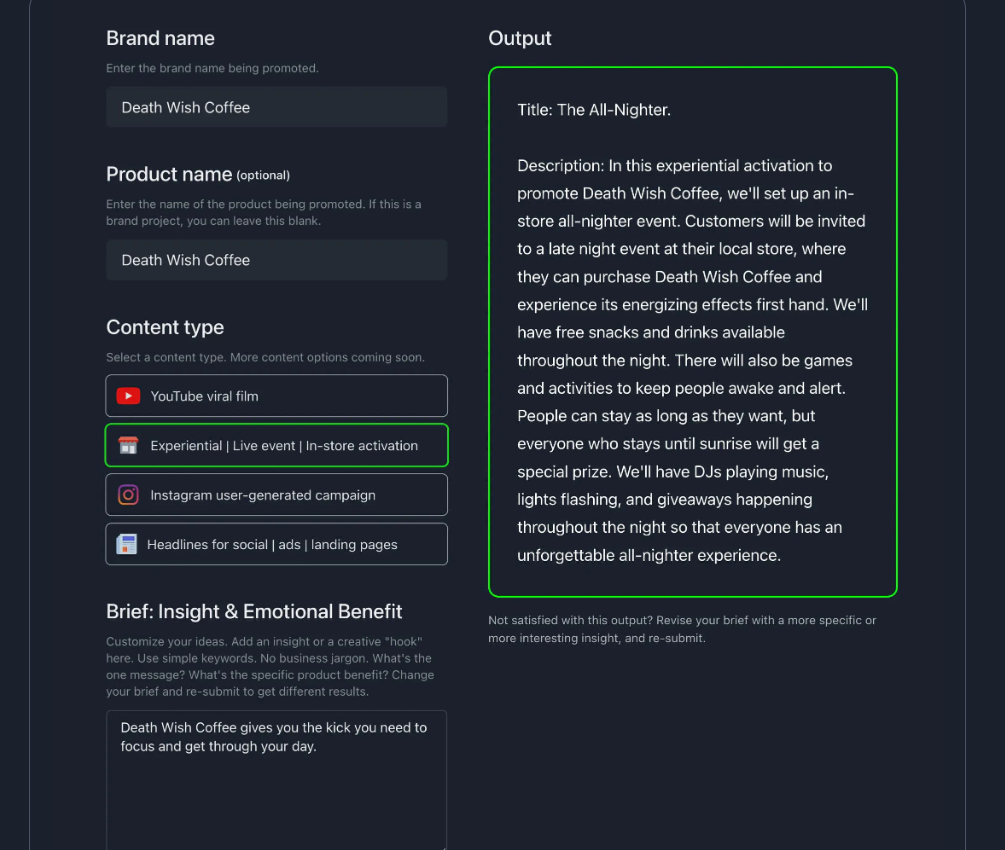Click the Instagram camera logo icon

click(x=128, y=495)
